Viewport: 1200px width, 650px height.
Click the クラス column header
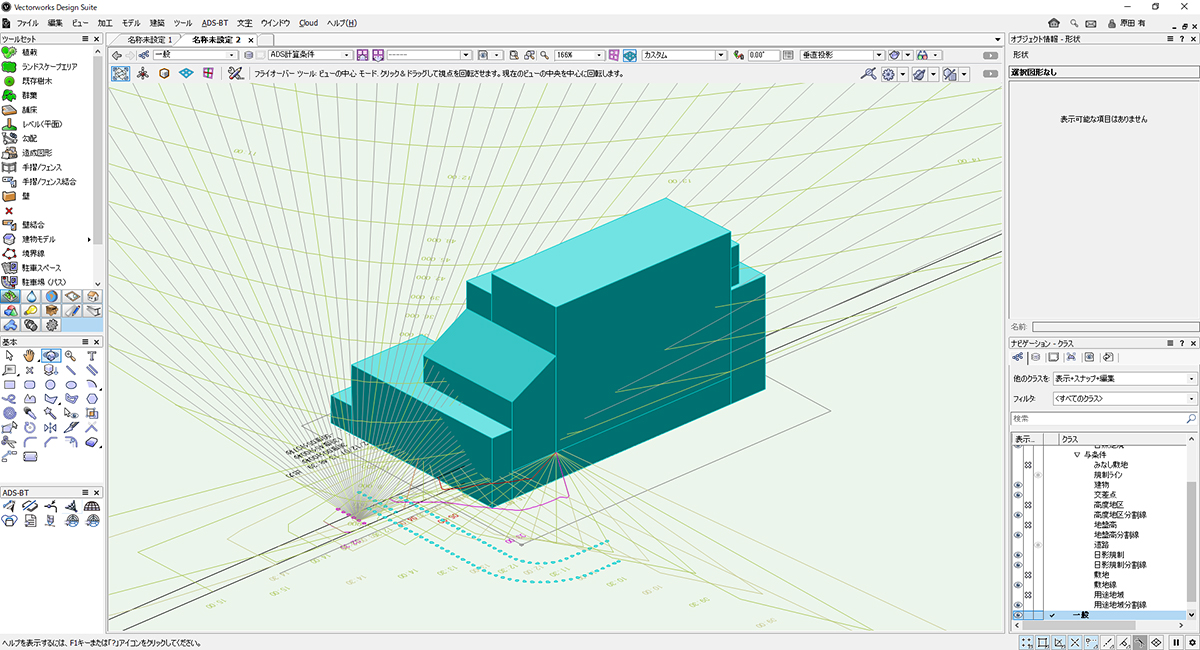pos(1069,439)
